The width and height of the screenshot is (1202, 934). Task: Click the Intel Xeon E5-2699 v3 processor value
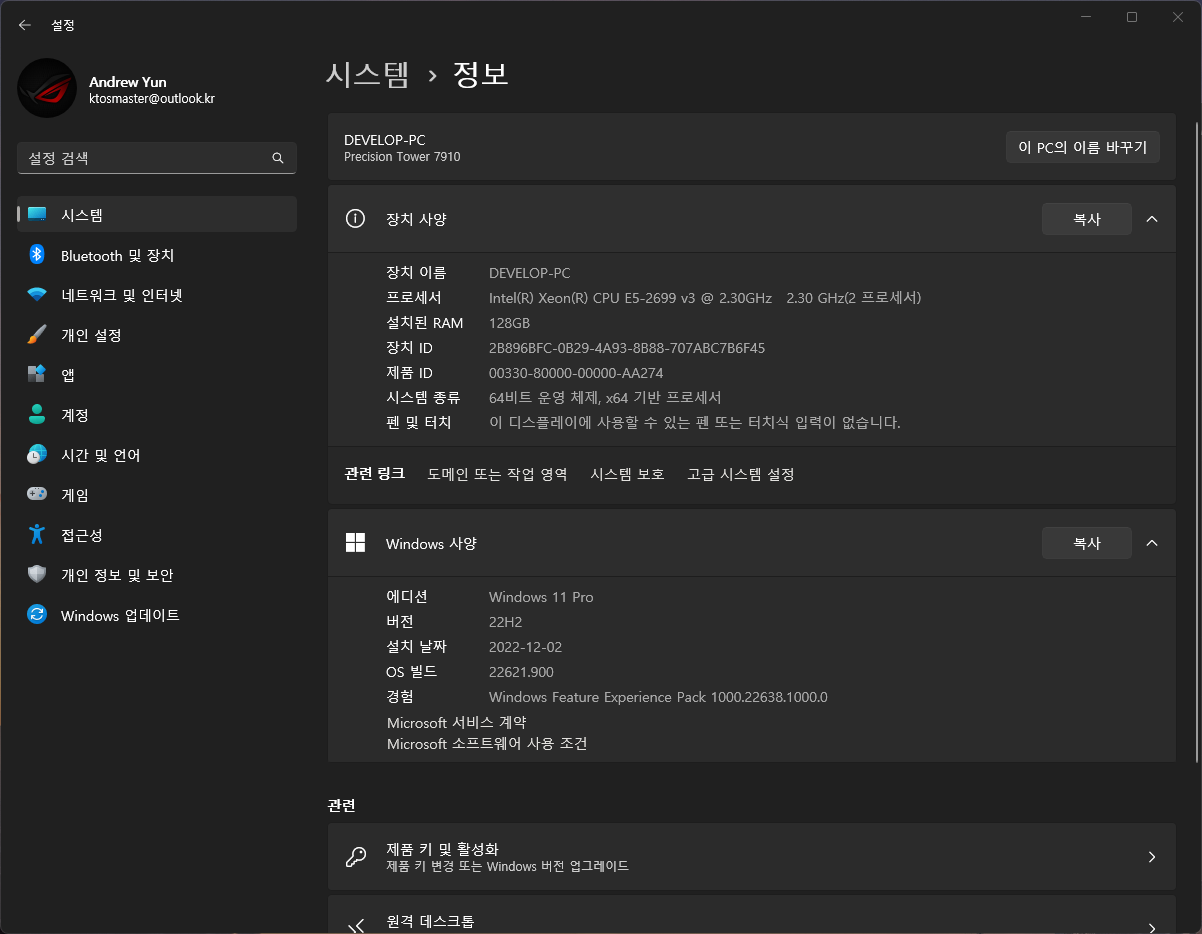click(705, 298)
